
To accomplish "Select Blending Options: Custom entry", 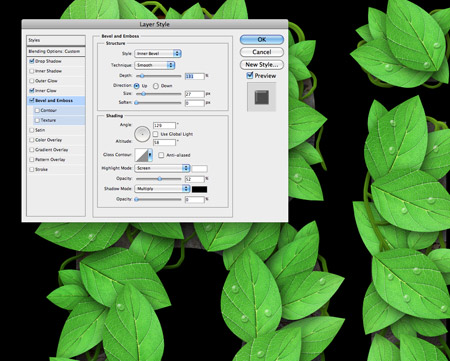I will coord(56,51).
